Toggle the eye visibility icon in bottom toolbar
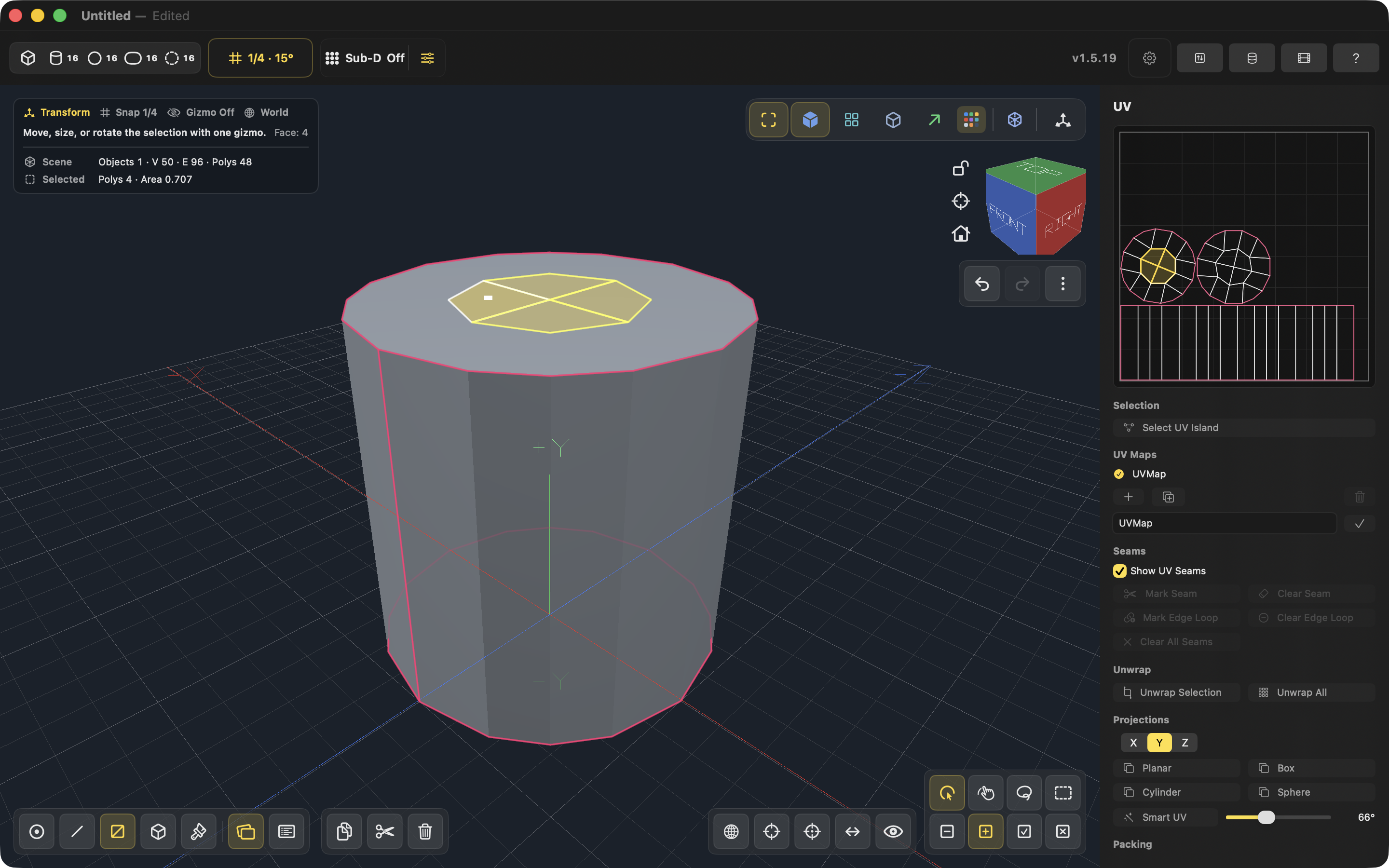This screenshot has width=1389, height=868. click(893, 831)
